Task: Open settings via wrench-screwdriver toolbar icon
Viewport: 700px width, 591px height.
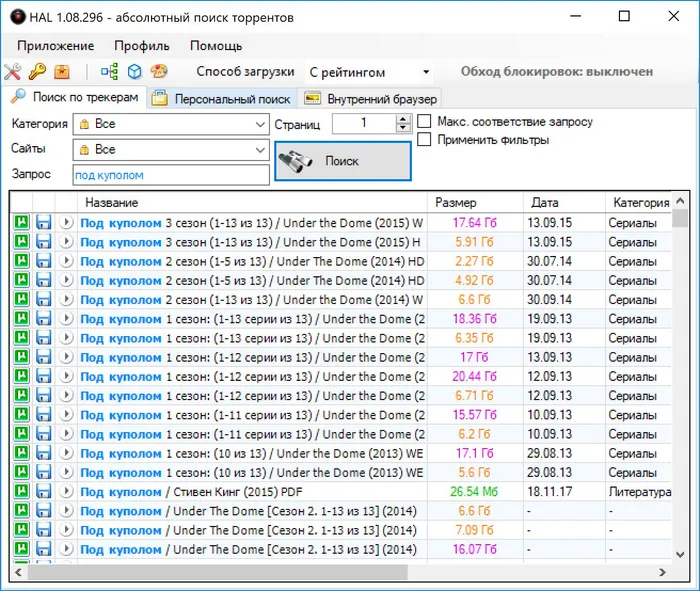Action: click(12, 71)
